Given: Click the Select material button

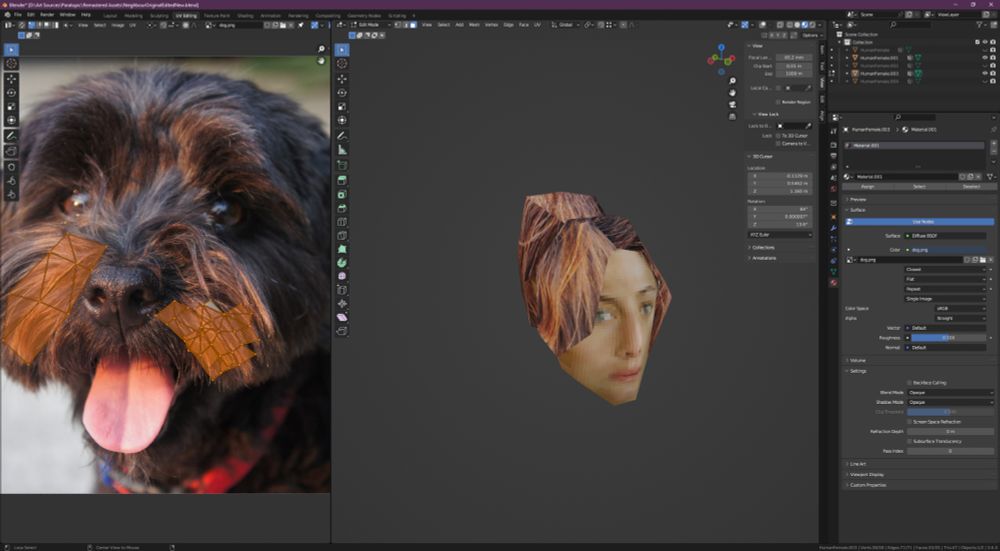Looking at the screenshot, I should click(919, 187).
